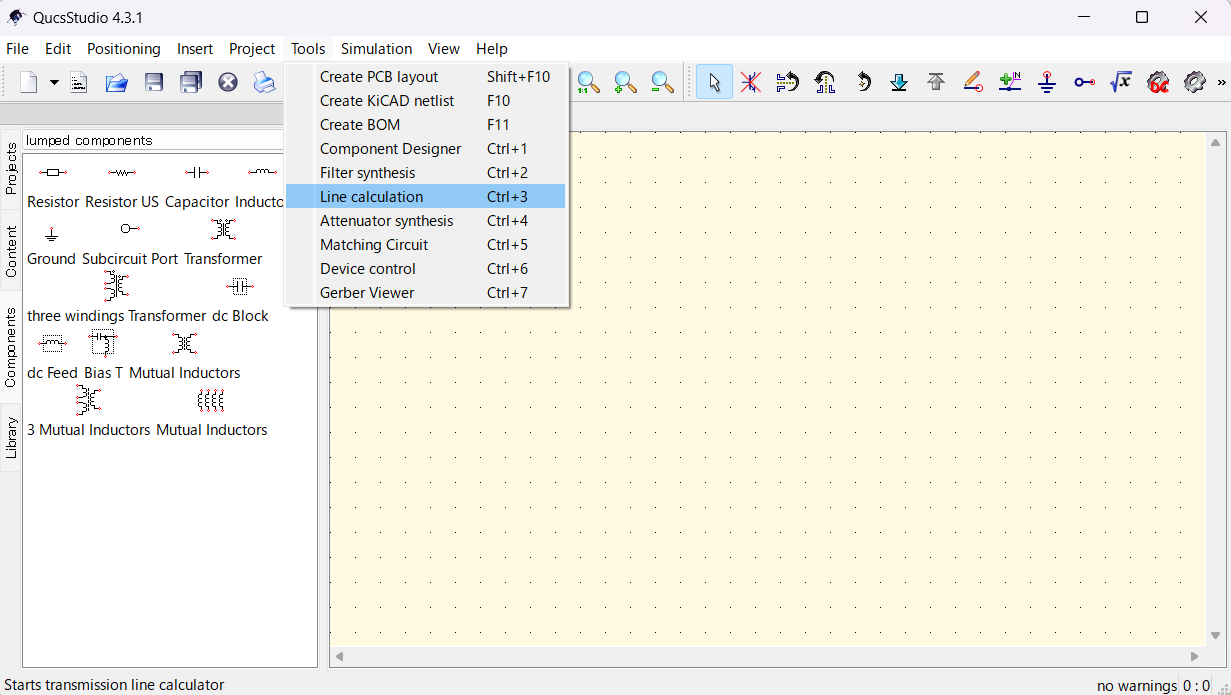Print the current schematic
This screenshot has height=695, width=1231.
tap(265, 82)
